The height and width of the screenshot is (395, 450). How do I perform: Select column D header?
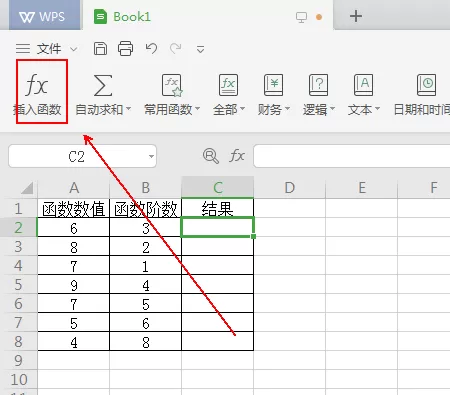pyautogui.click(x=290, y=188)
